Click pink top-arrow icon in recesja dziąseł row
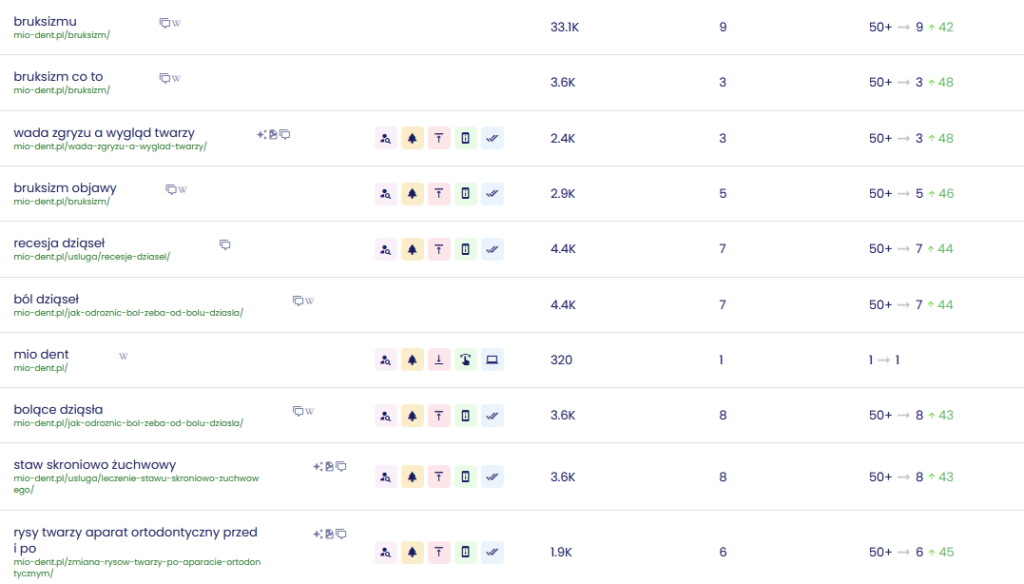 [x=438, y=249]
